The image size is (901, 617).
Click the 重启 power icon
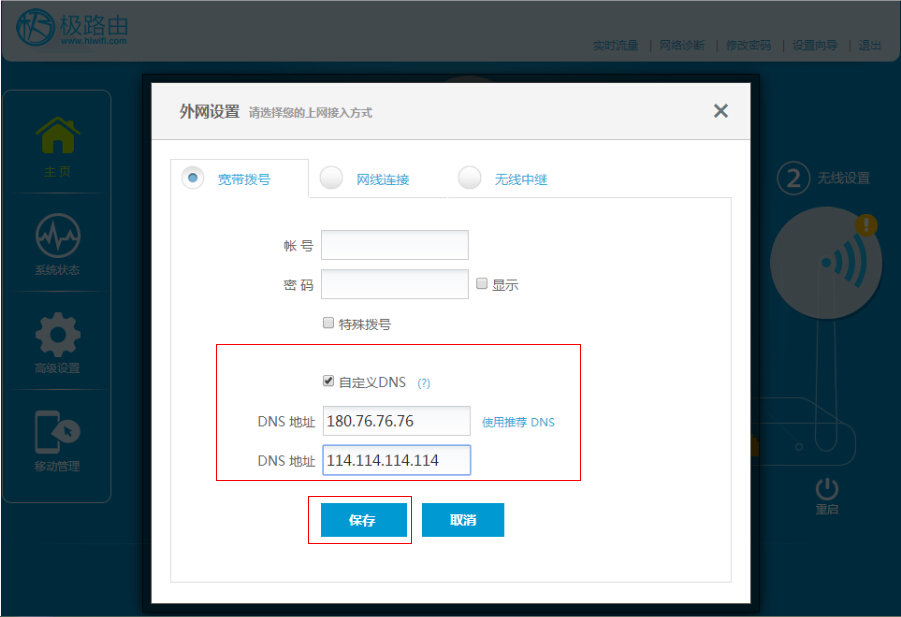coord(826,489)
